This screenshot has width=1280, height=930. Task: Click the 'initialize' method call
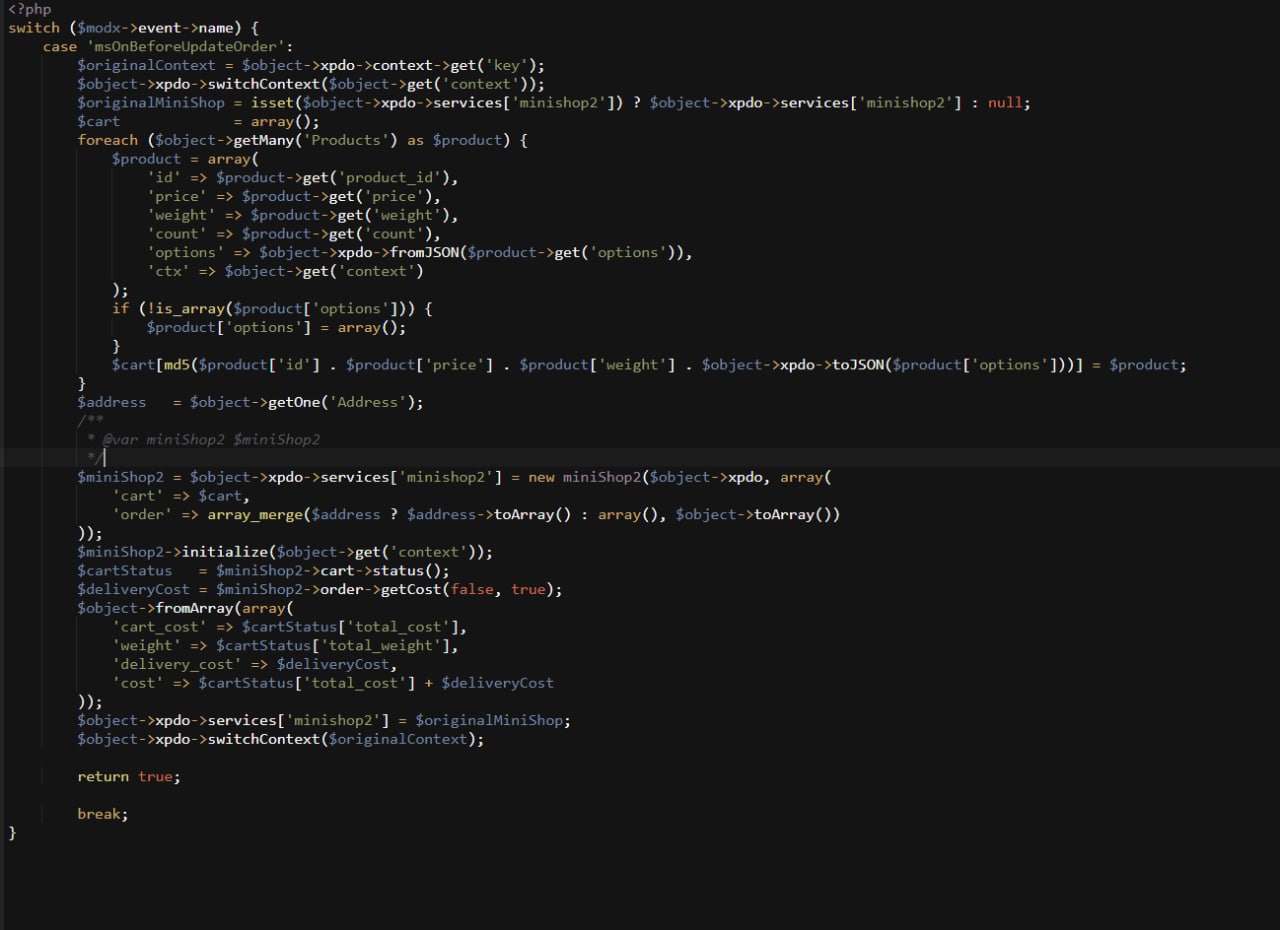coord(225,552)
